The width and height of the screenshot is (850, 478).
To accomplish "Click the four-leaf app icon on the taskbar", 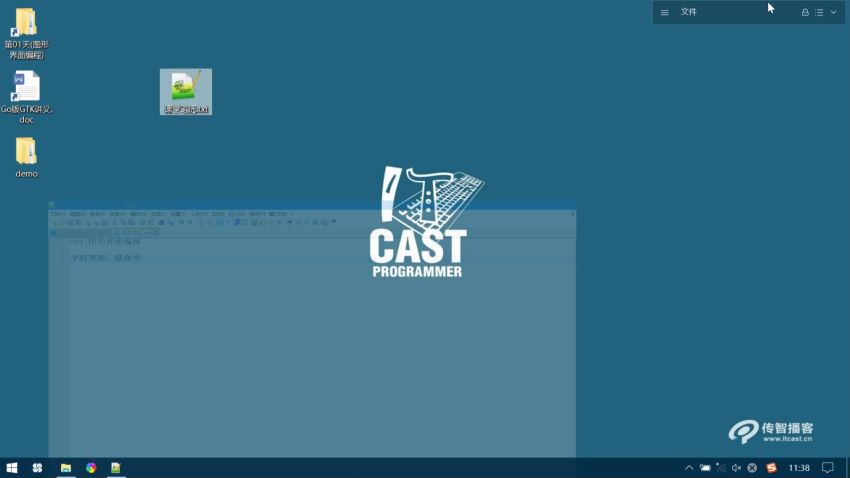I will click(37, 468).
